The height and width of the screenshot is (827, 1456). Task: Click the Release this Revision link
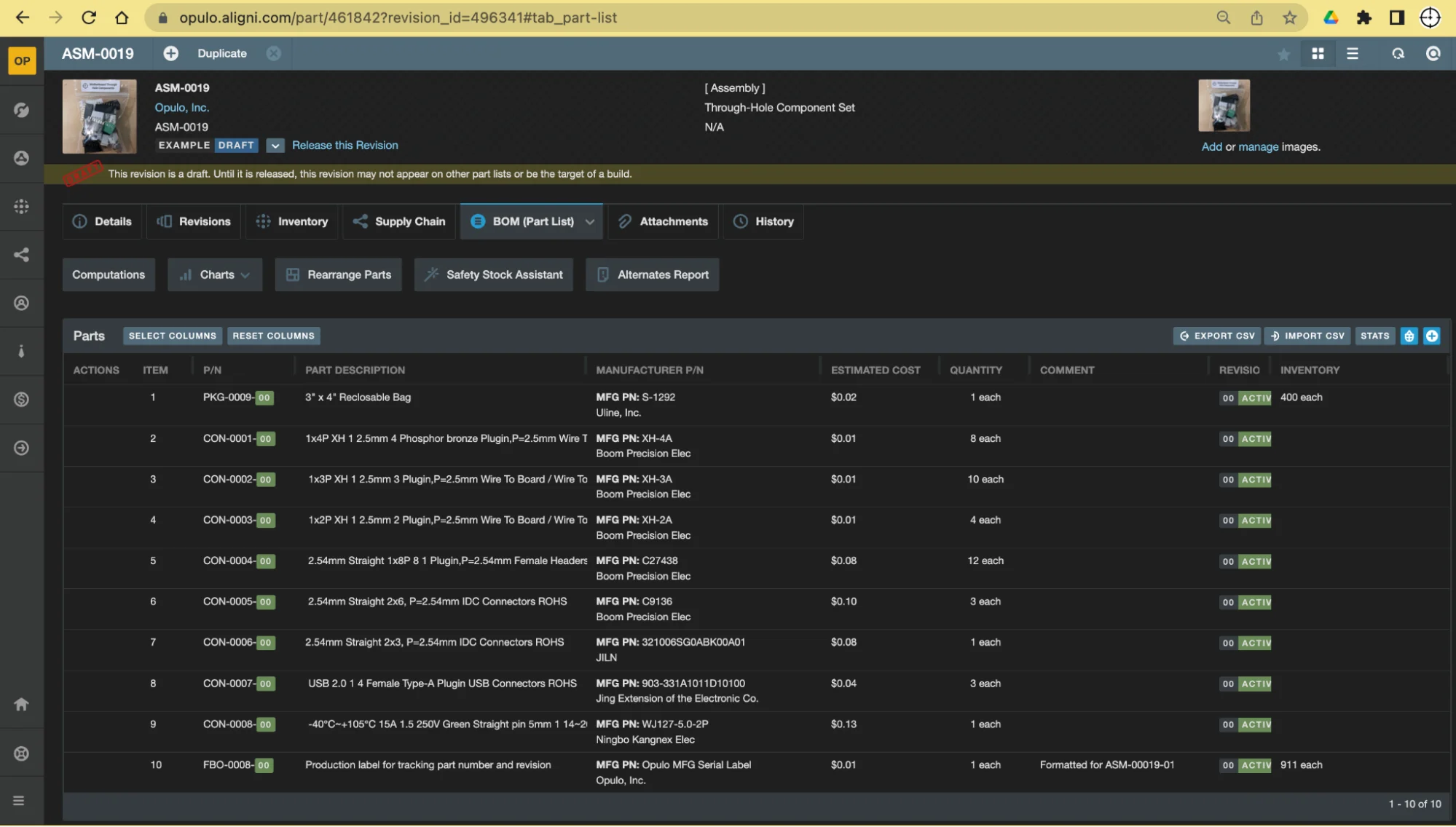(x=345, y=146)
